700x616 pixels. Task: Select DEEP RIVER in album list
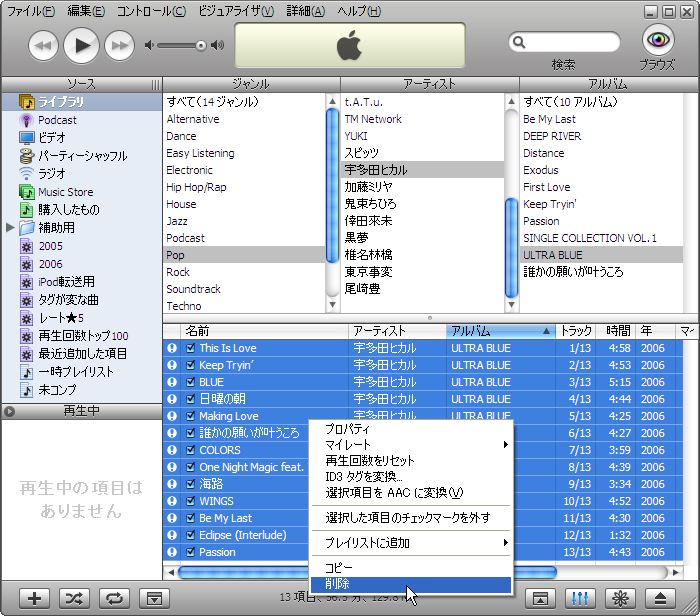(601, 136)
